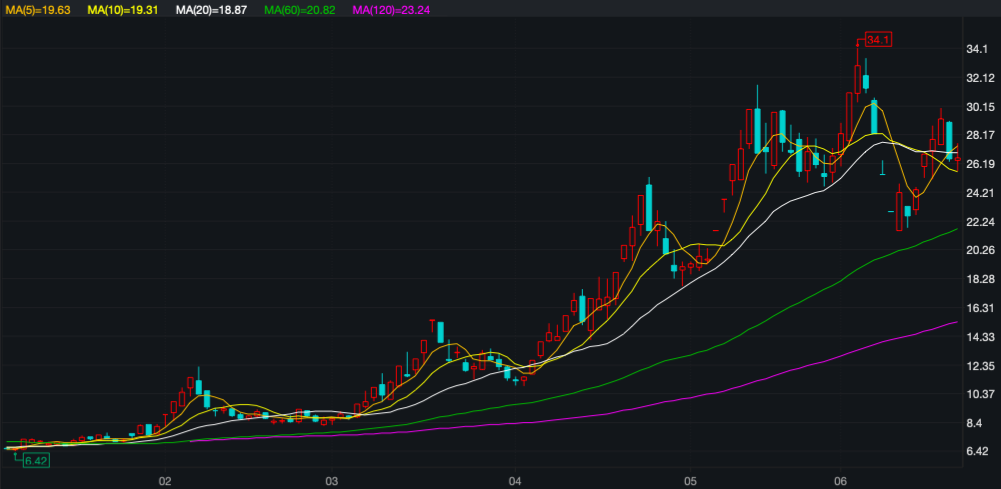The height and width of the screenshot is (489, 1001).
Task: Select the 03 month label on date axis
Action: [x=333, y=479]
